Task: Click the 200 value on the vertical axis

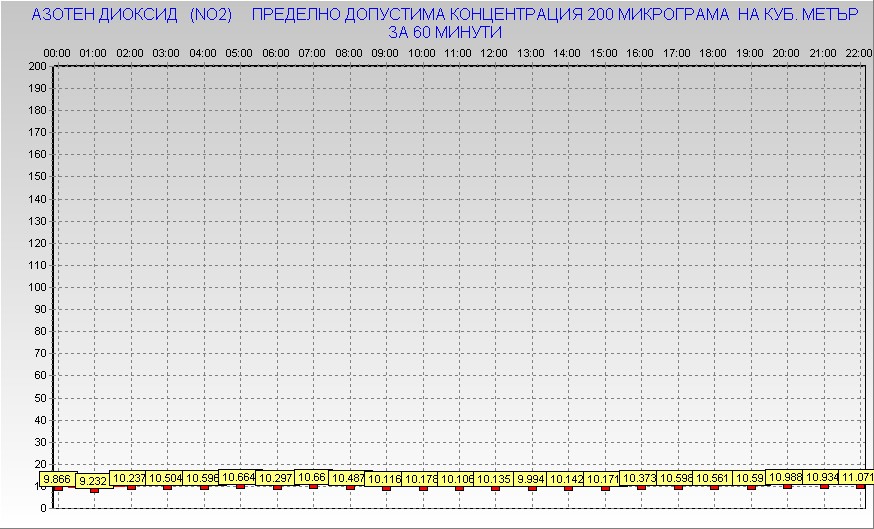Action: point(37,66)
